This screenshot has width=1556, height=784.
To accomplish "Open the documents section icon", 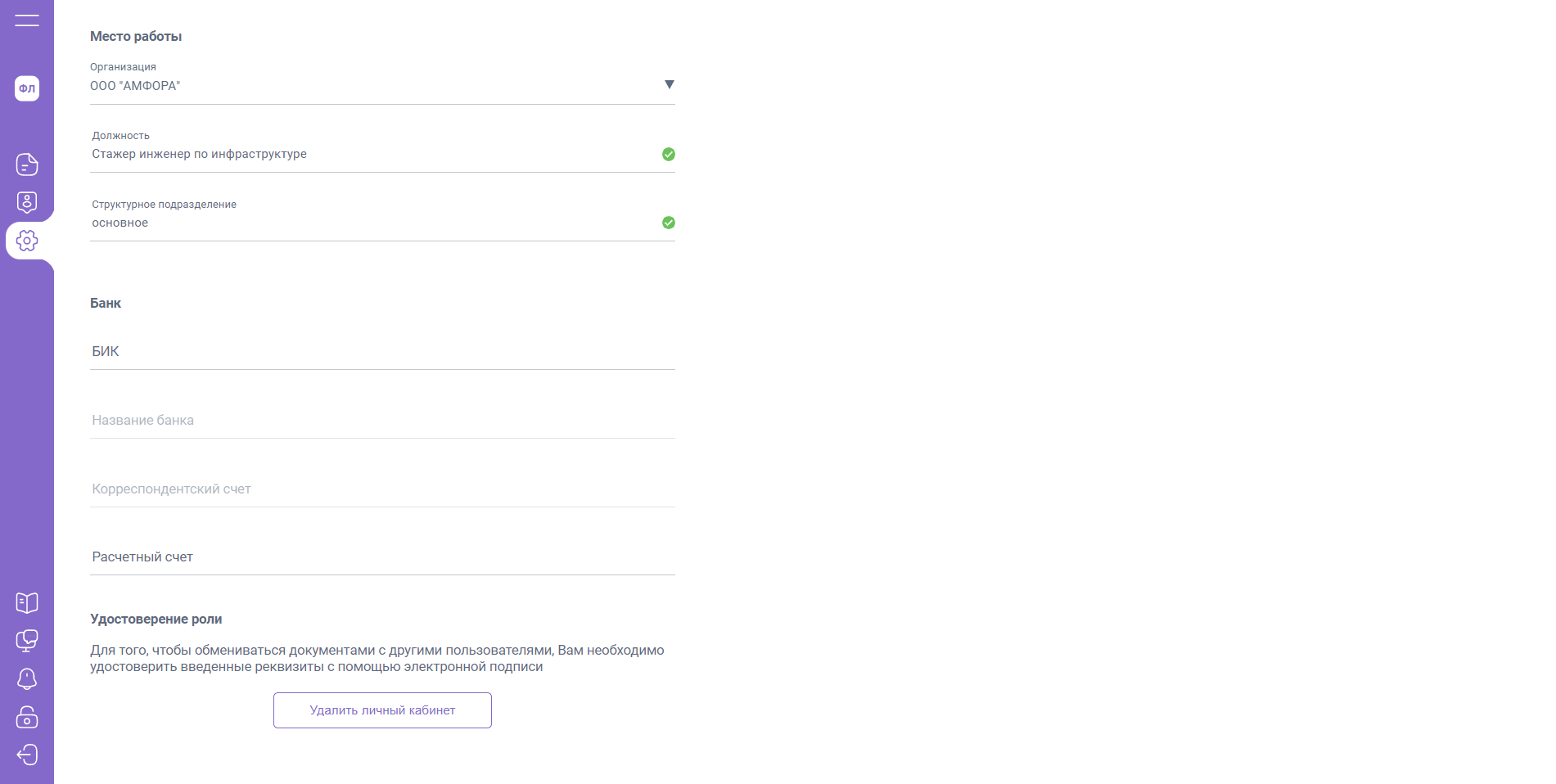I will tap(27, 164).
